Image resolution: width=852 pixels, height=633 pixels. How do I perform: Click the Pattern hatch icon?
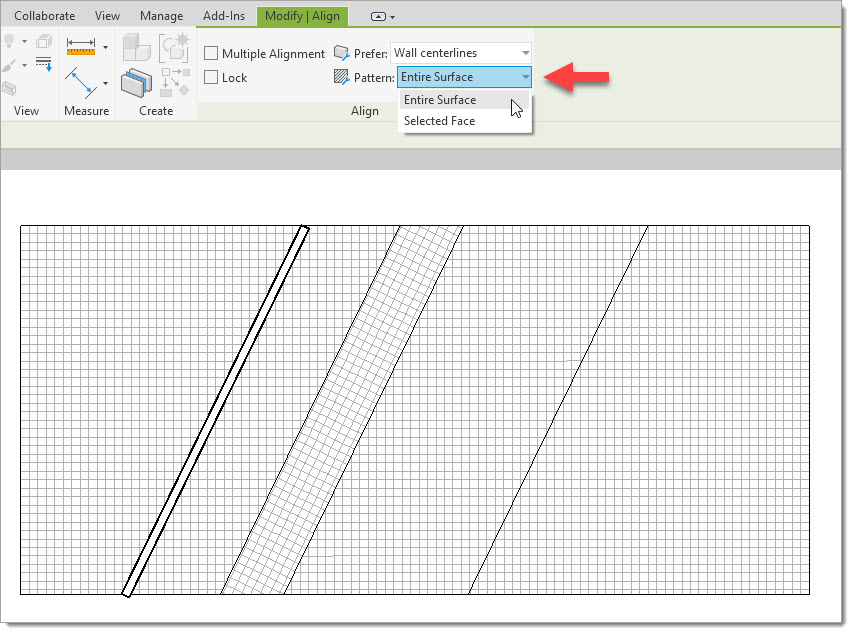[x=341, y=77]
